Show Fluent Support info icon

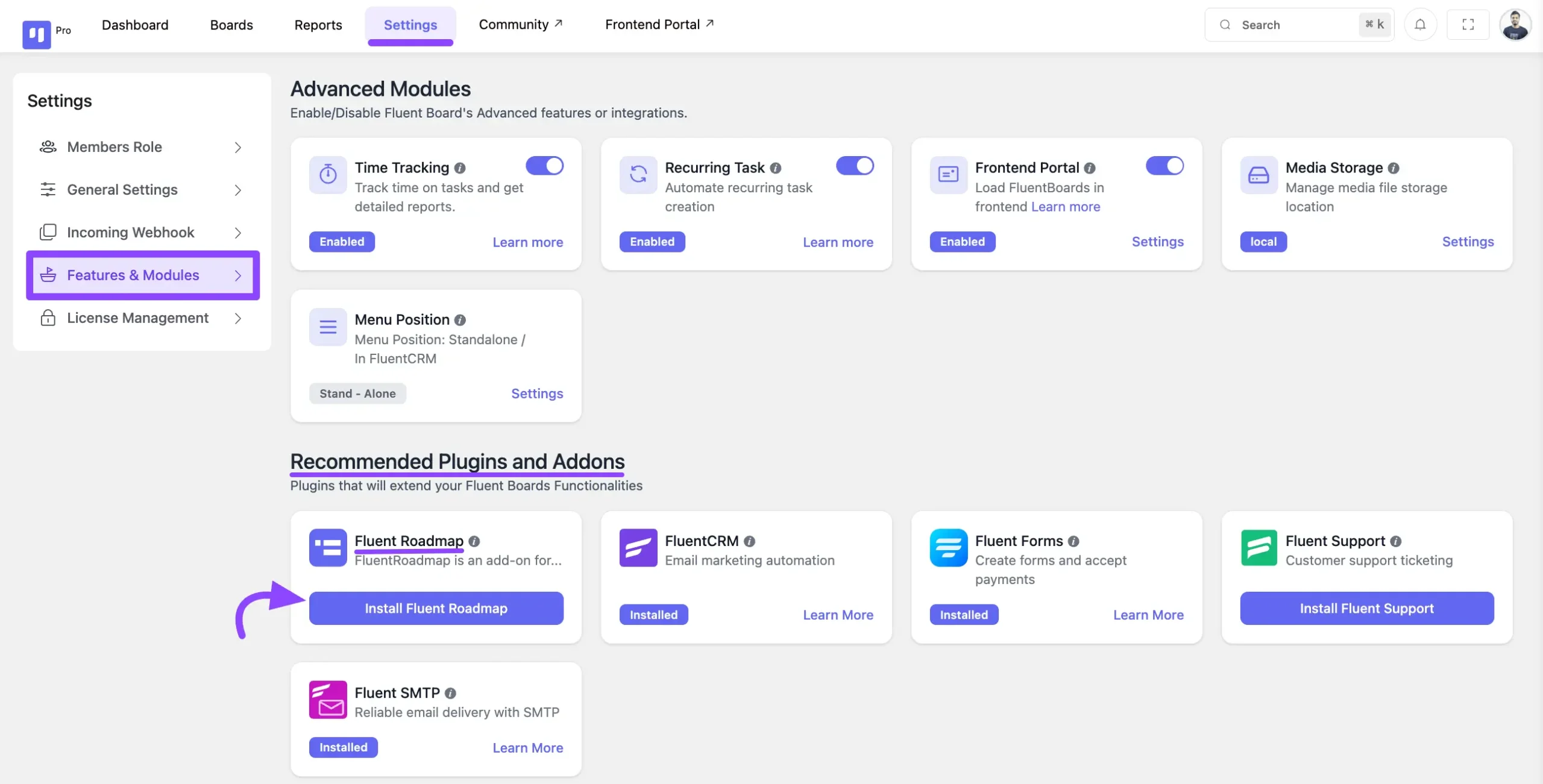point(1396,541)
